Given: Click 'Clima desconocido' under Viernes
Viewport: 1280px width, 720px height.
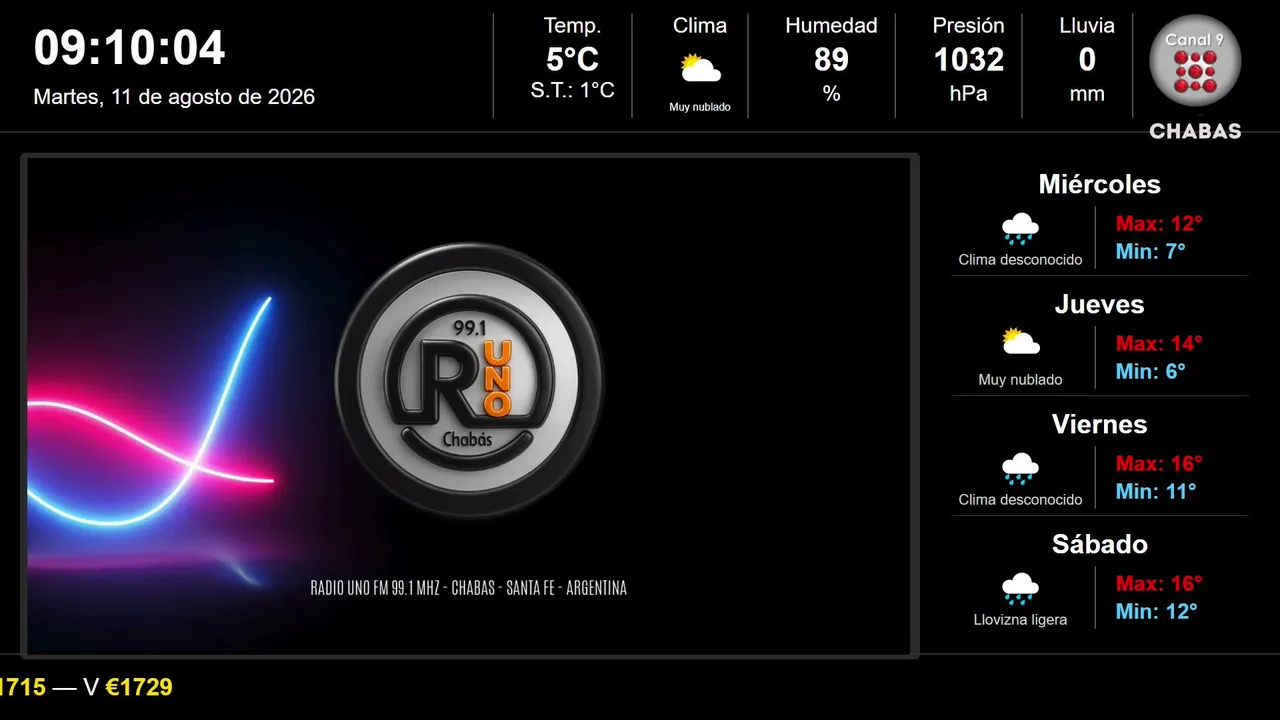Looking at the screenshot, I should 1020,500.
